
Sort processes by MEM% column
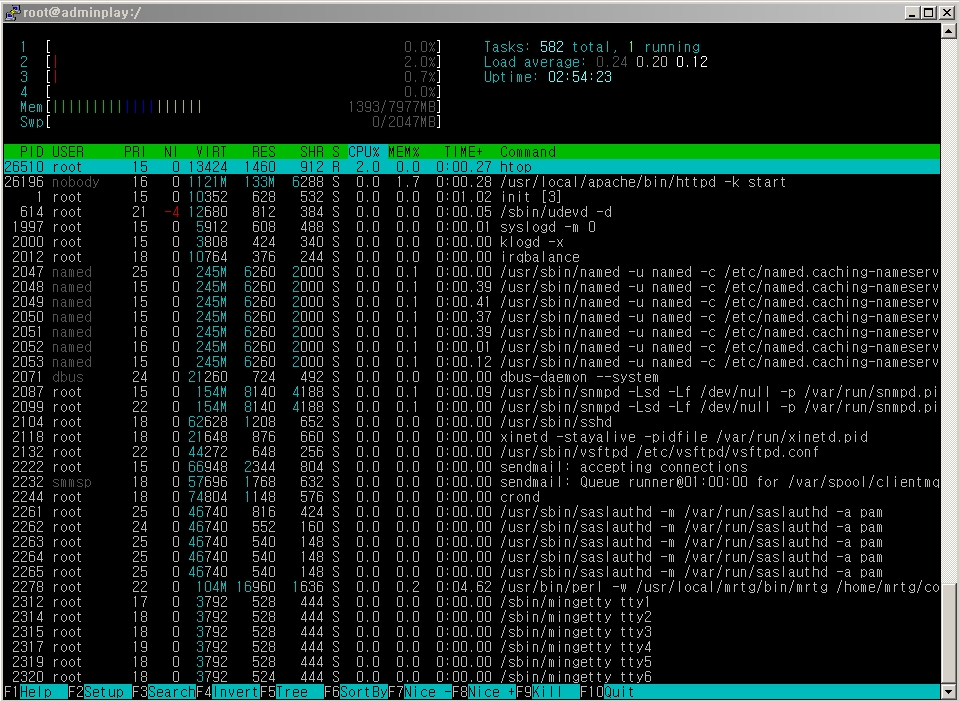click(x=402, y=151)
